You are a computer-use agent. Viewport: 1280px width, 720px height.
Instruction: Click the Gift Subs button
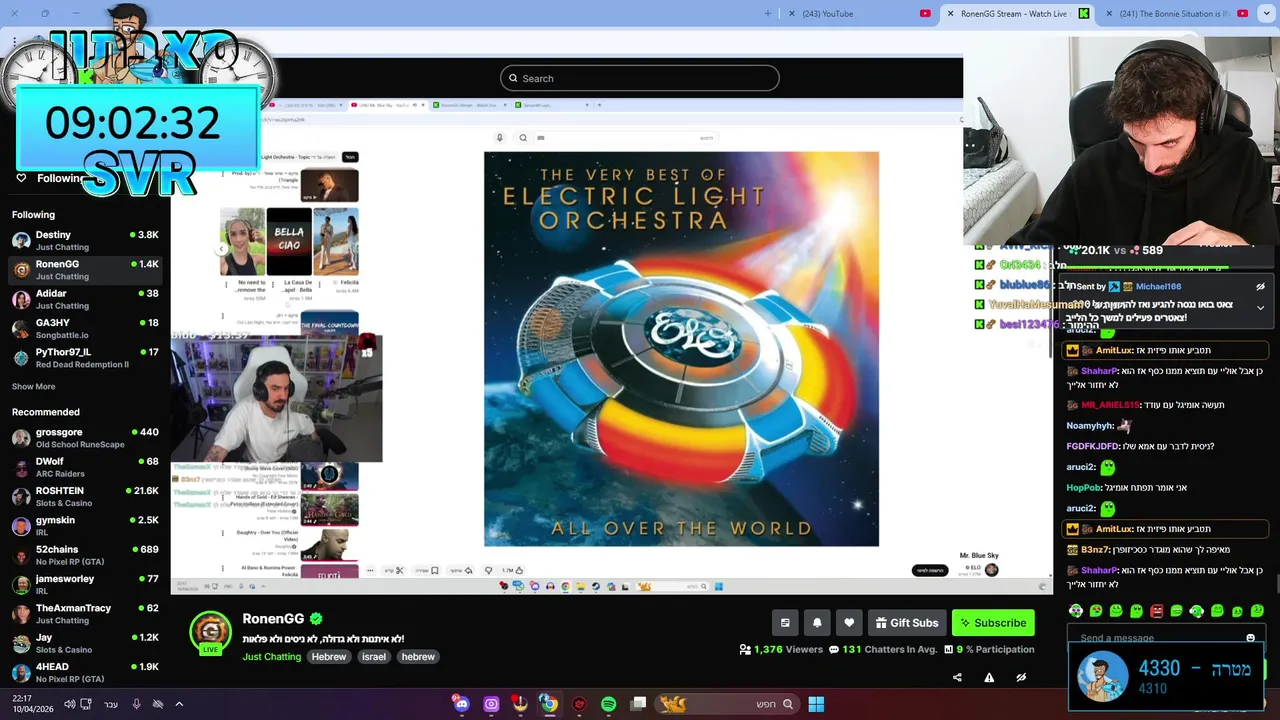click(x=907, y=623)
